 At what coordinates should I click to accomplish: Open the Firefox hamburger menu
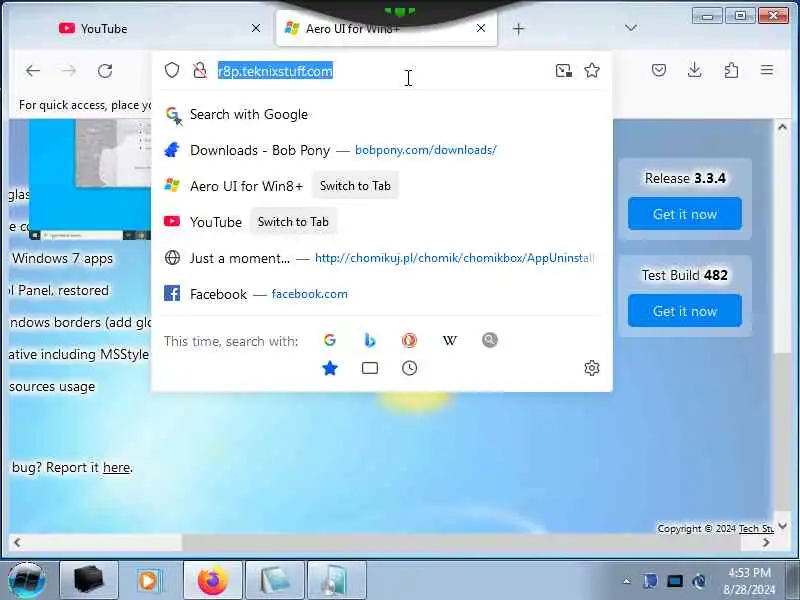[767, 70]
